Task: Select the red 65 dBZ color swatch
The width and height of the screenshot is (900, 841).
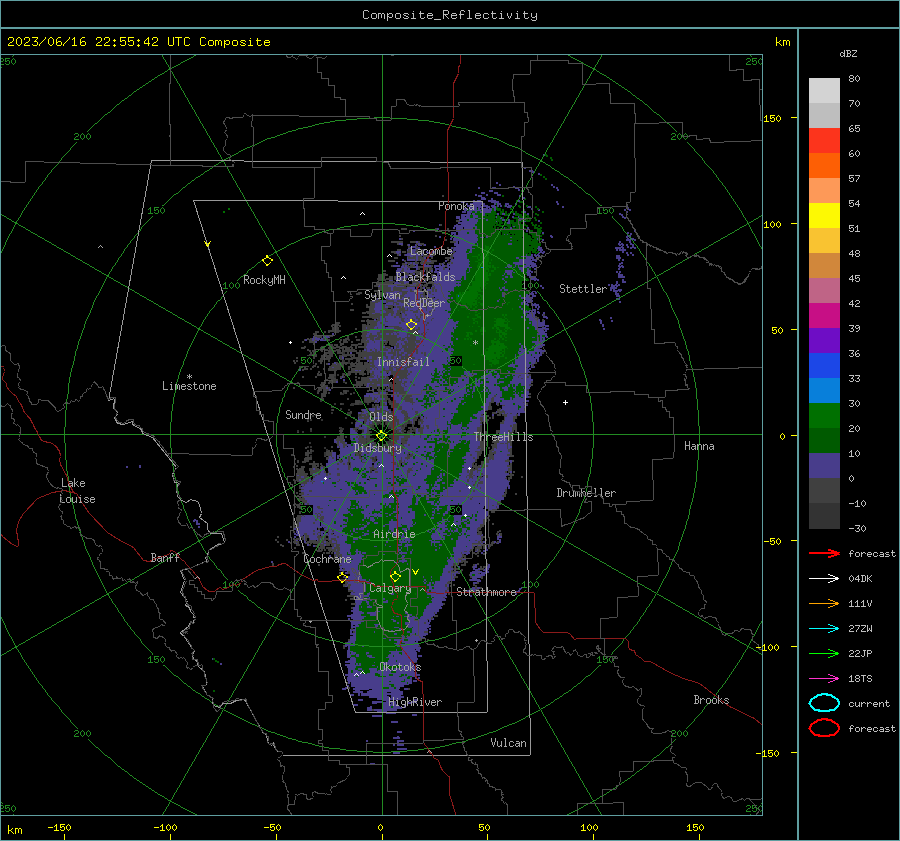Action: 824,141
